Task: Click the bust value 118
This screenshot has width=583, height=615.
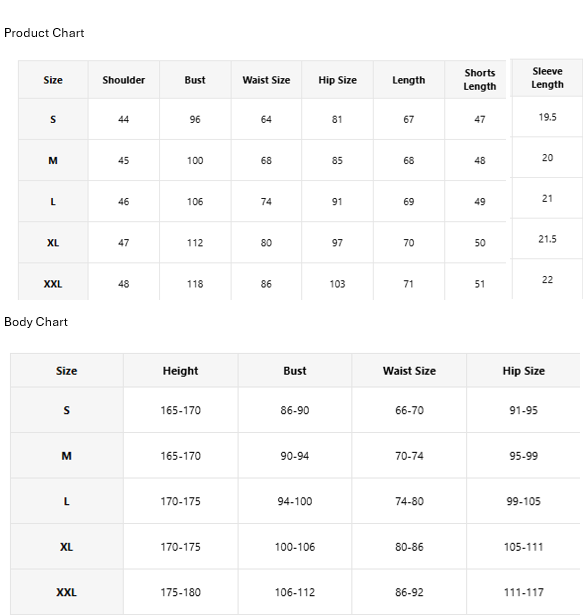Action: 195,284
